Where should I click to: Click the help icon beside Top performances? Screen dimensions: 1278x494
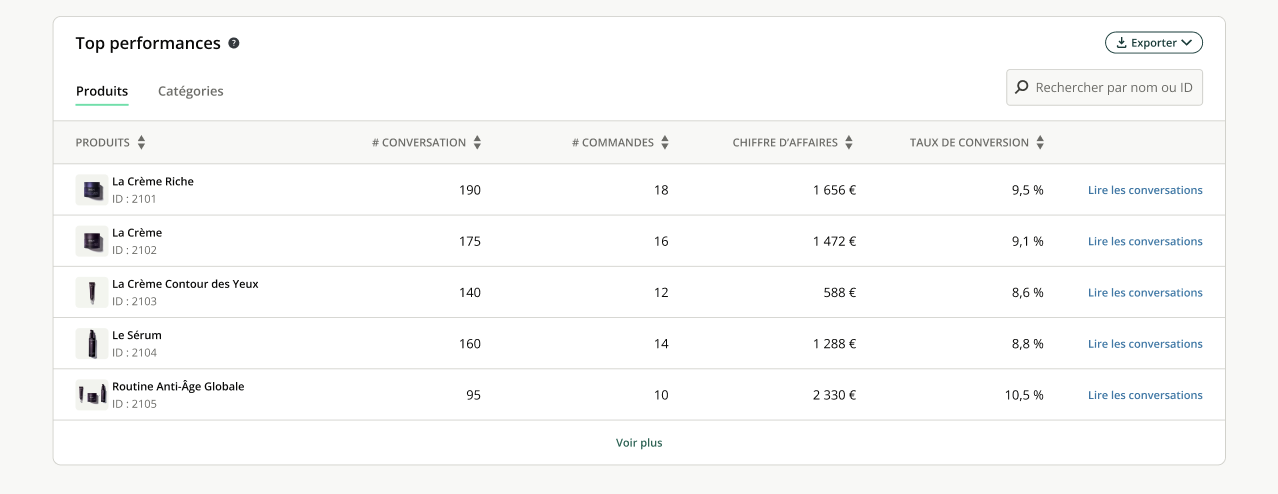tap(234, 44)
